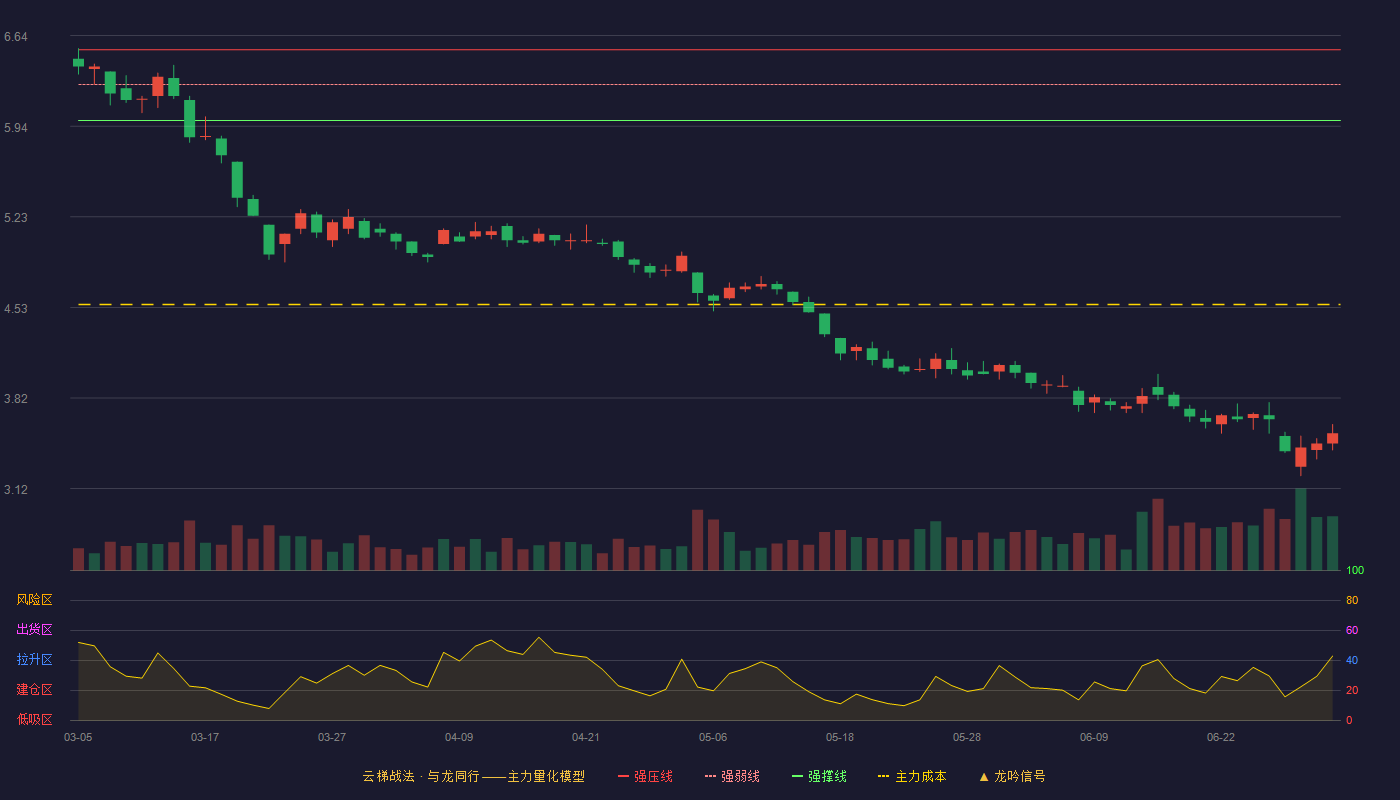
Task: Click the 05-18 date label
Action: (x=840, y=737)
